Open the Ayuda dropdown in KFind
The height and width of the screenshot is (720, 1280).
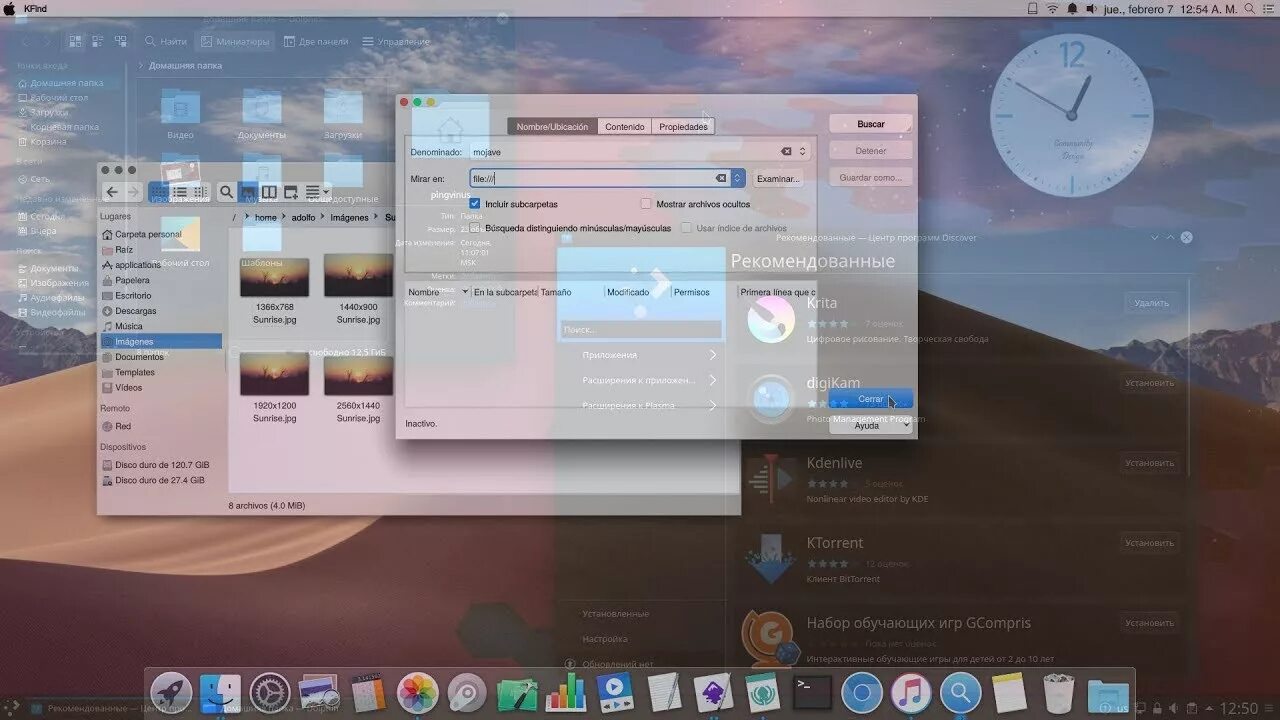pyautogui.click(x=871, y=424)
